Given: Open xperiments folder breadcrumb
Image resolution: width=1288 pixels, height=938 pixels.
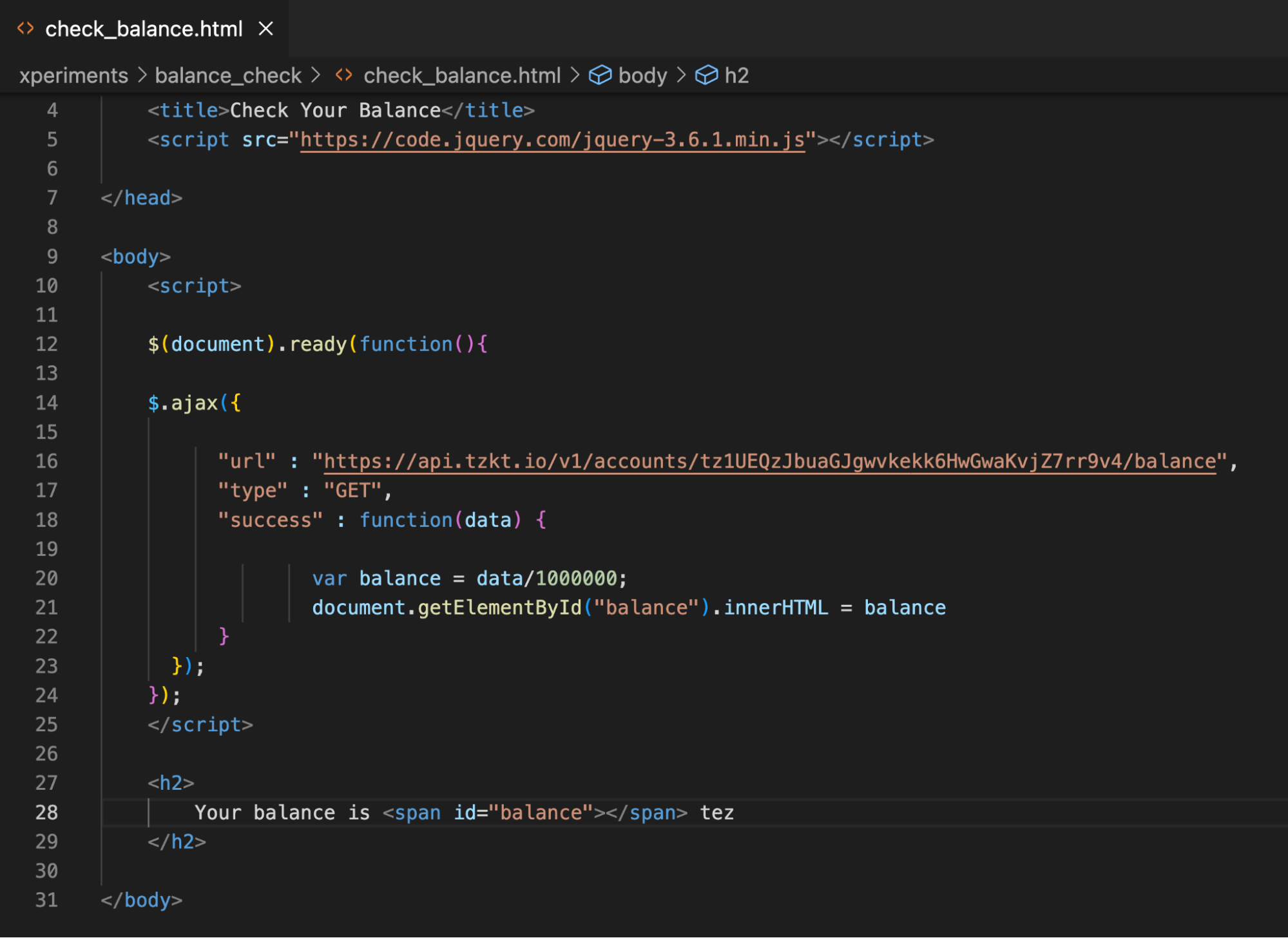Looking at the screenshot, I should point(73,75).
